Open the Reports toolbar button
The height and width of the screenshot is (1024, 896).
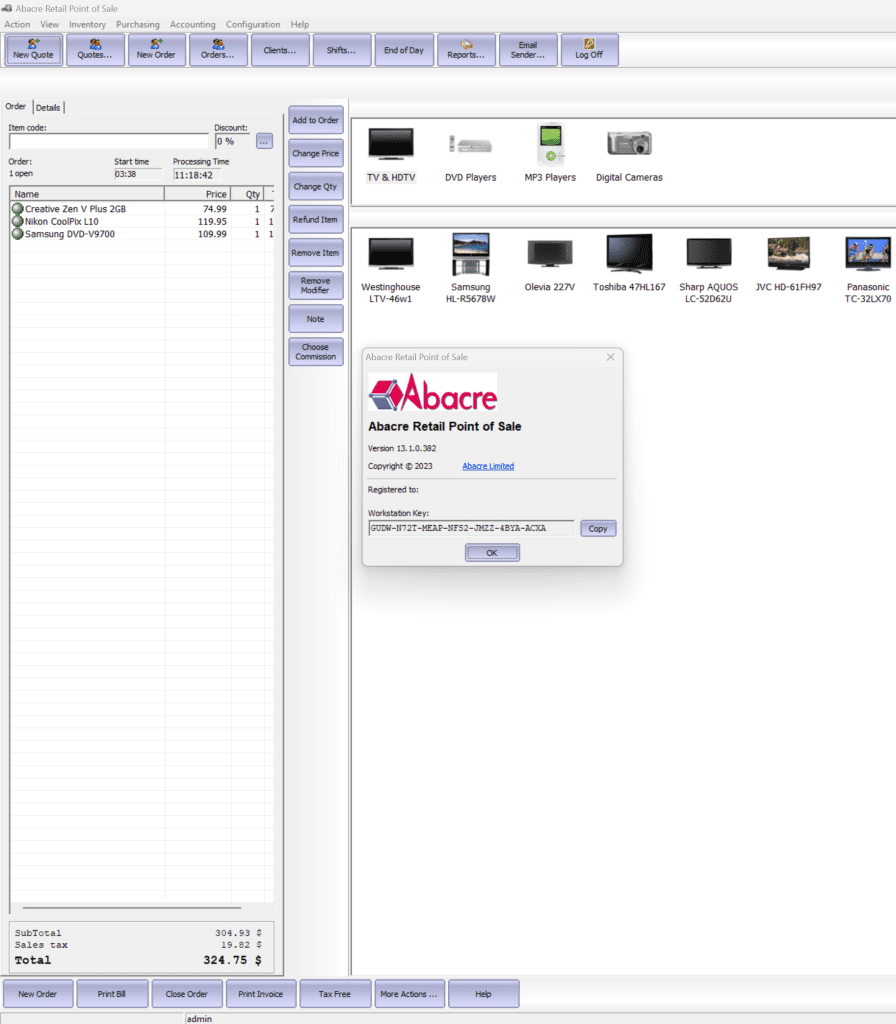[466, 49]
